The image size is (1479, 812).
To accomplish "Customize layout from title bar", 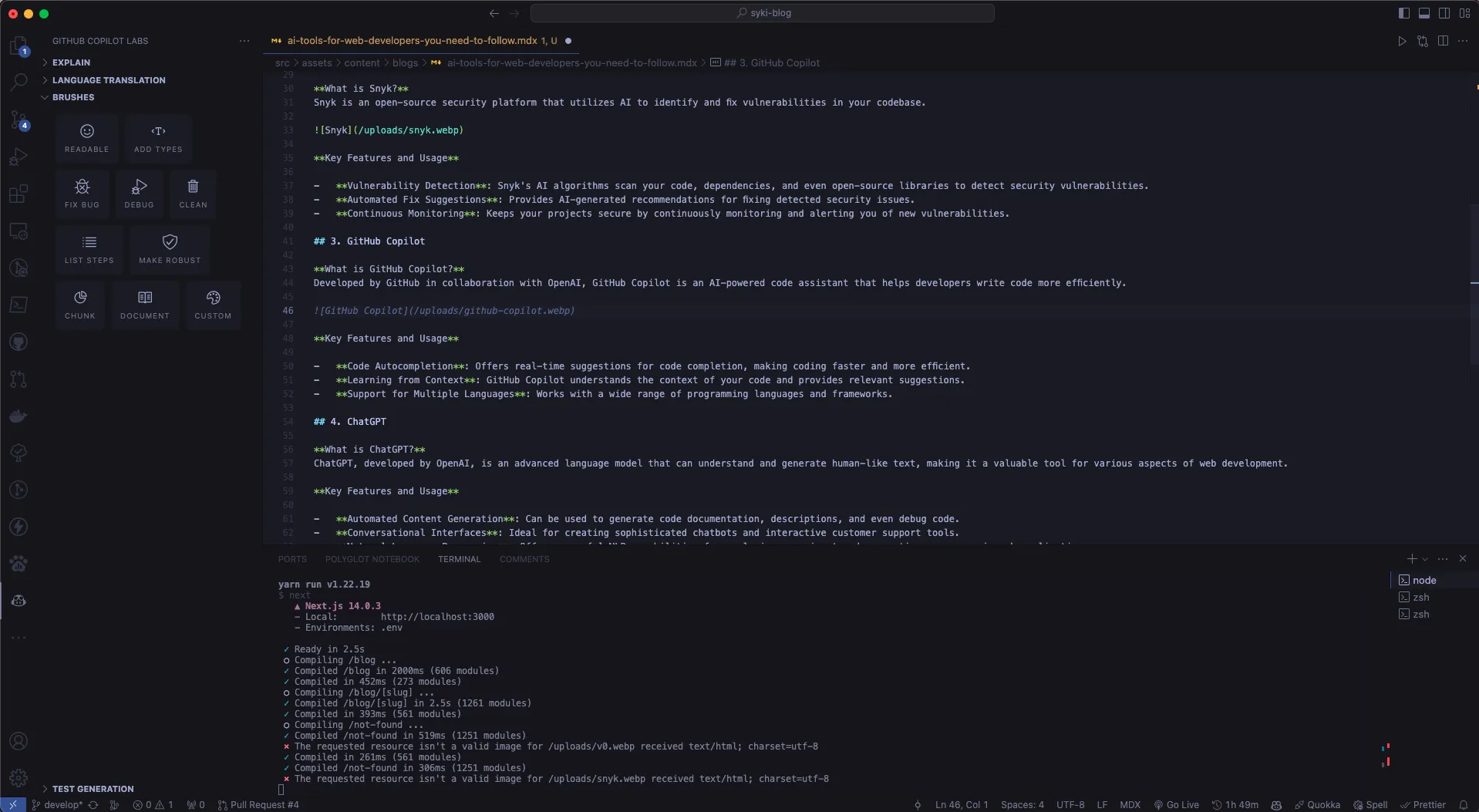I will (x=1464, y=13).
